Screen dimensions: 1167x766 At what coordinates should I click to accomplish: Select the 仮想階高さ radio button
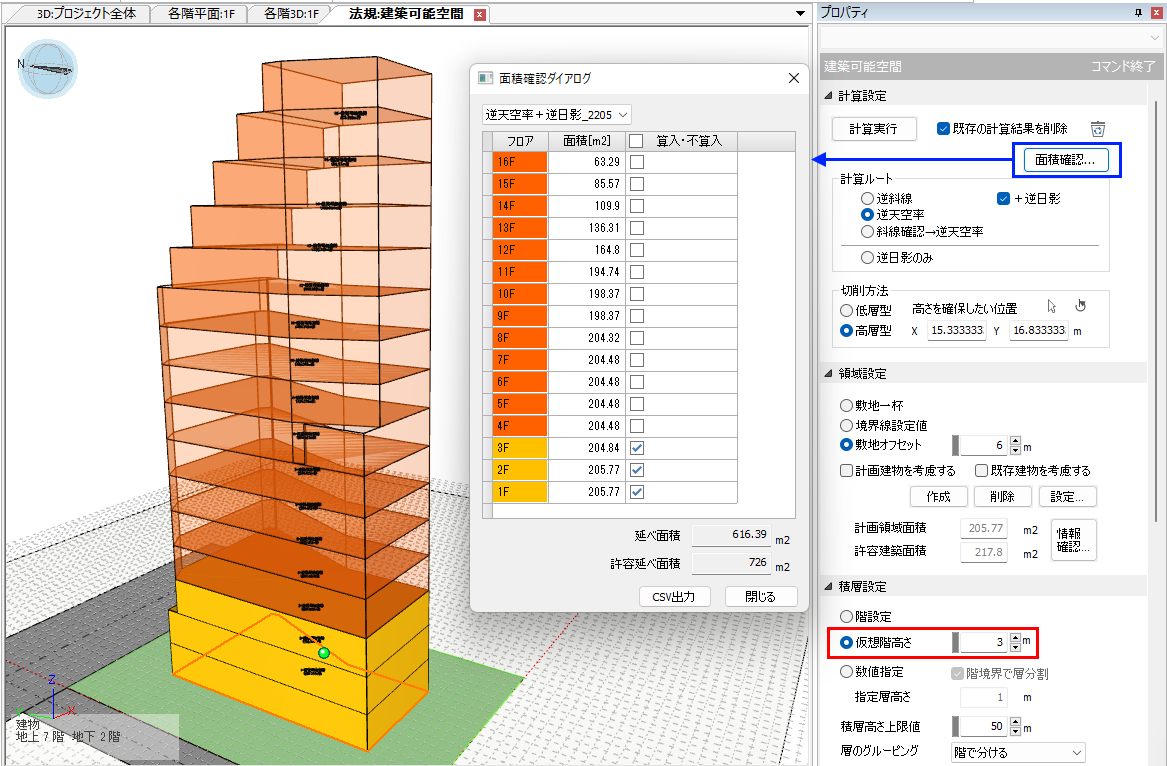pos(846,642)
